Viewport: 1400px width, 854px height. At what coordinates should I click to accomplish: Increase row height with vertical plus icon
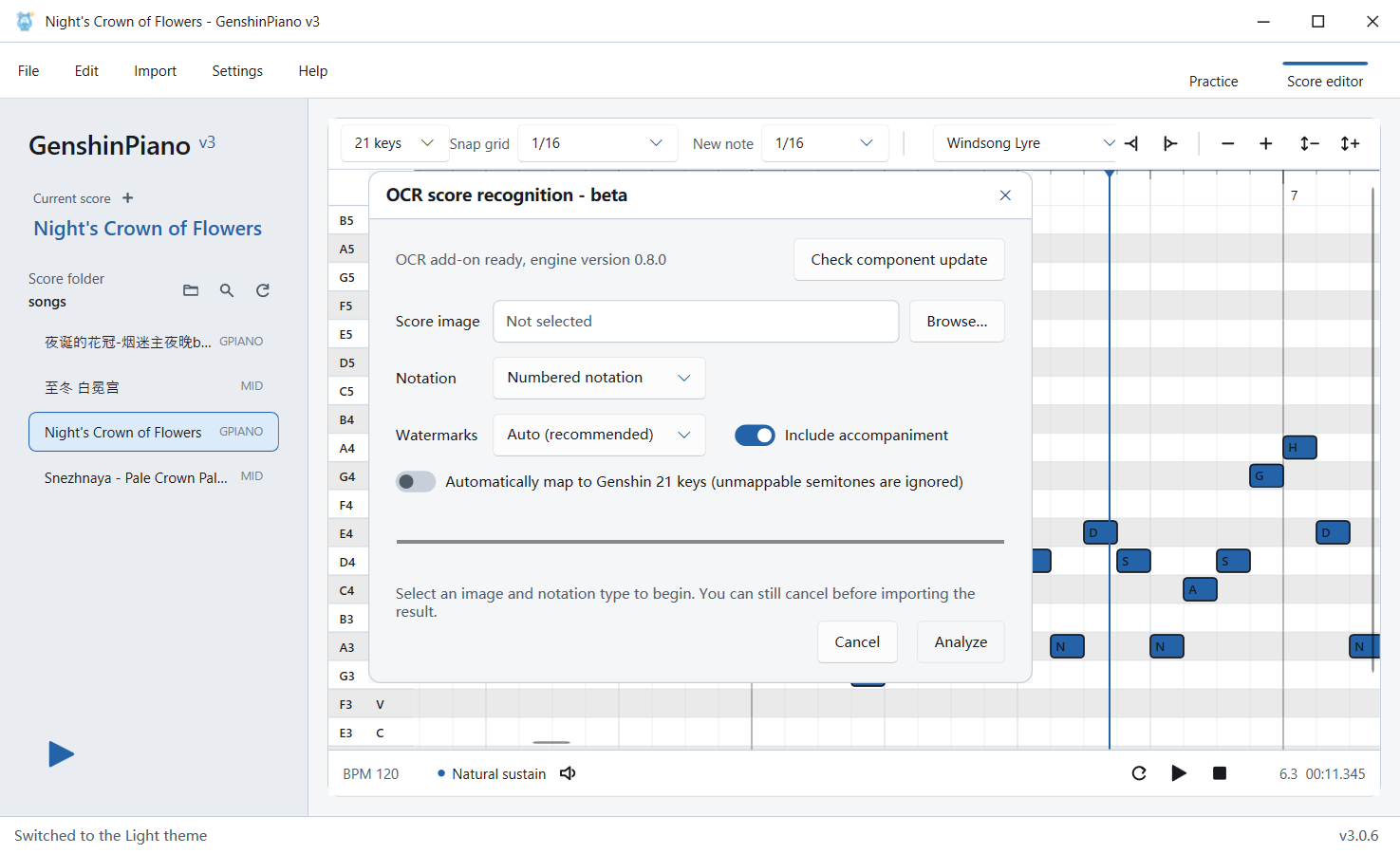pyautogui.click(x=1350, y=143)
